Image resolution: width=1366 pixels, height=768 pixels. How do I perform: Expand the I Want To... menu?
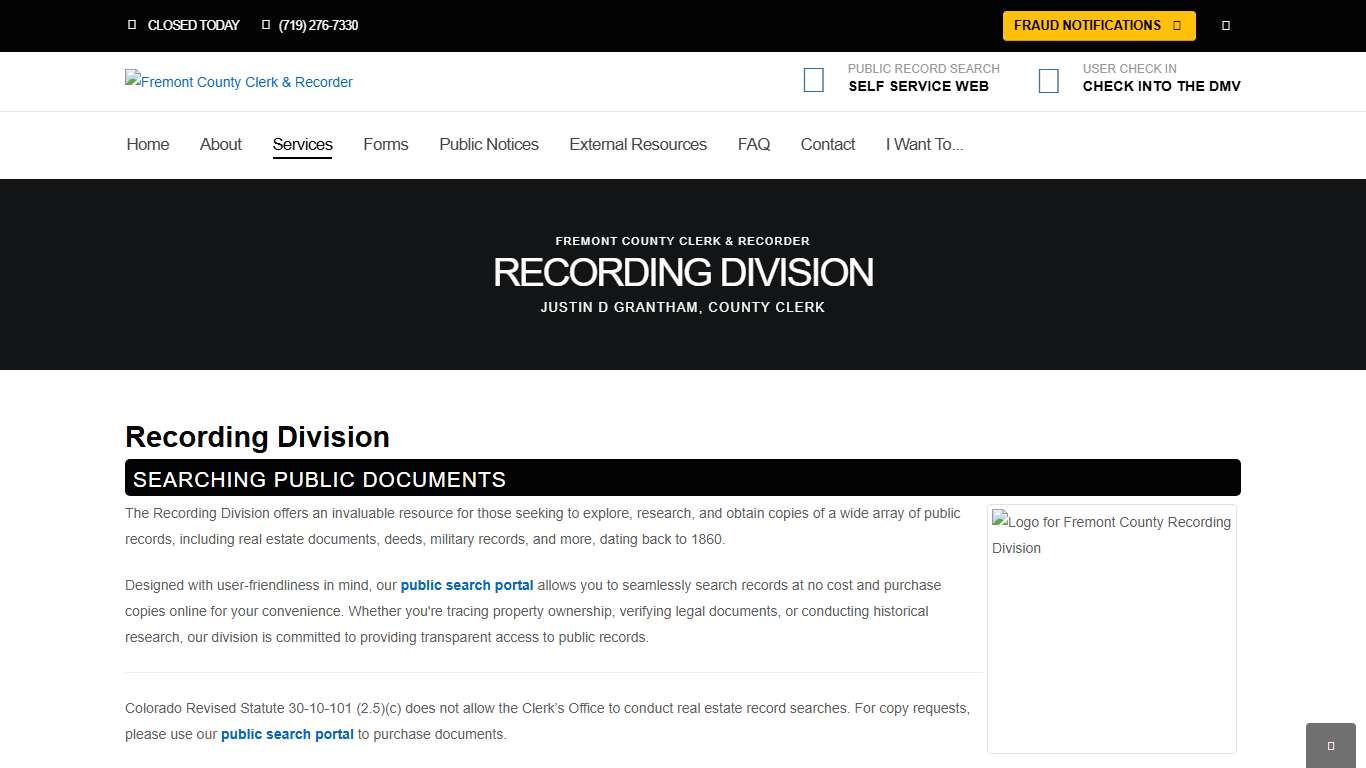[923, 145]
